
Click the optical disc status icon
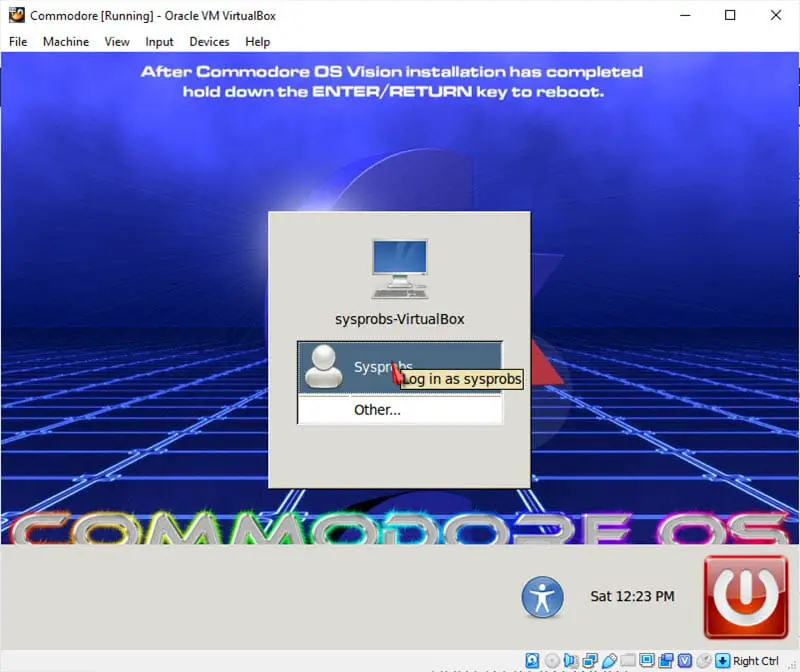552,661
